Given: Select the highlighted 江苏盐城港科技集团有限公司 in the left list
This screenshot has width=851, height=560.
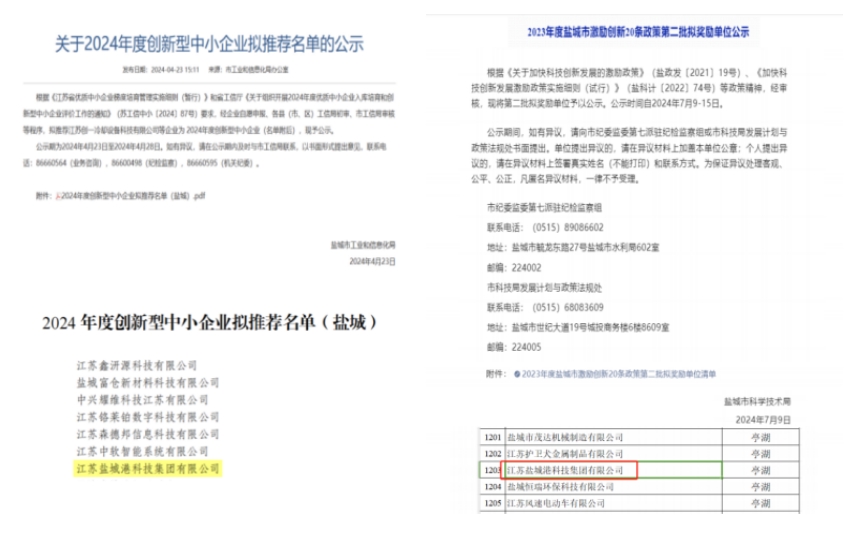Looking at the screenshot, I should (x=148, y=468).
